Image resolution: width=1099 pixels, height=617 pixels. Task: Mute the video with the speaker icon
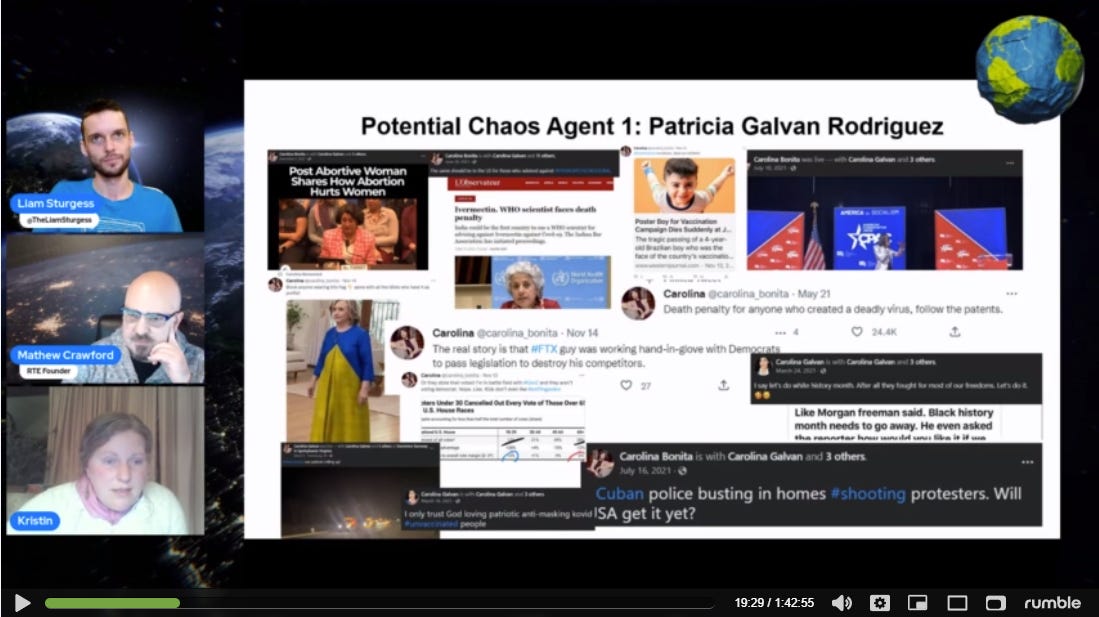tap(842, 603)
